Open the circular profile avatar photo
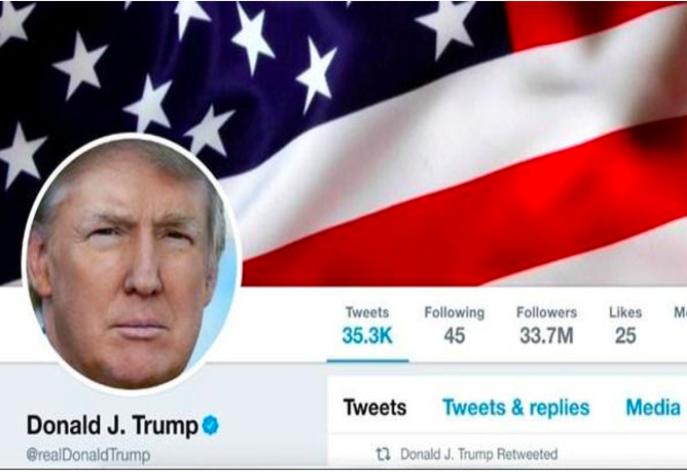The image size is (687, 472). click(x=131, y=264)
